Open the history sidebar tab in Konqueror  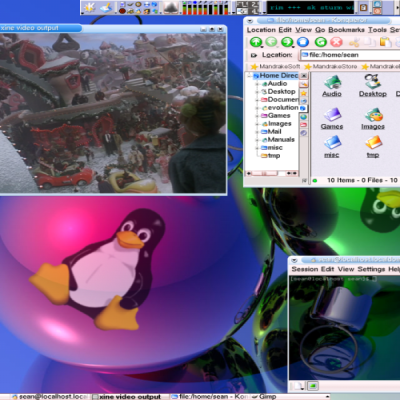304,101
